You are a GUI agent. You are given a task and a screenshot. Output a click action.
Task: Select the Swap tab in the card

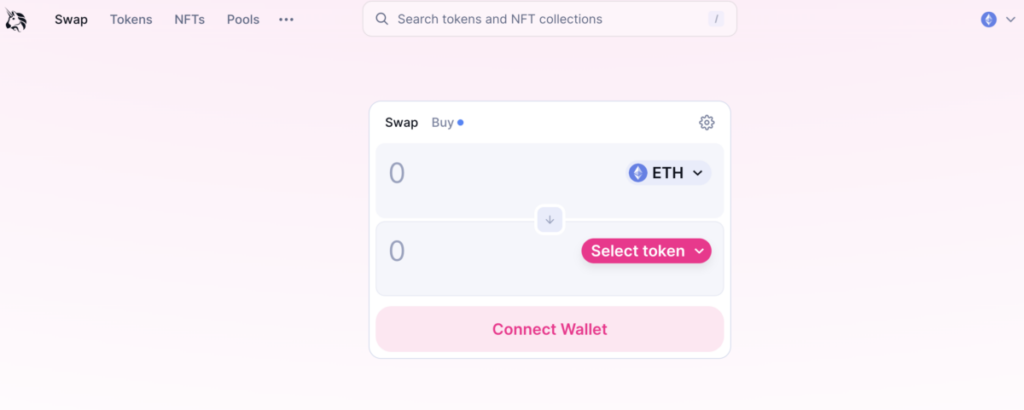[402, 123]
